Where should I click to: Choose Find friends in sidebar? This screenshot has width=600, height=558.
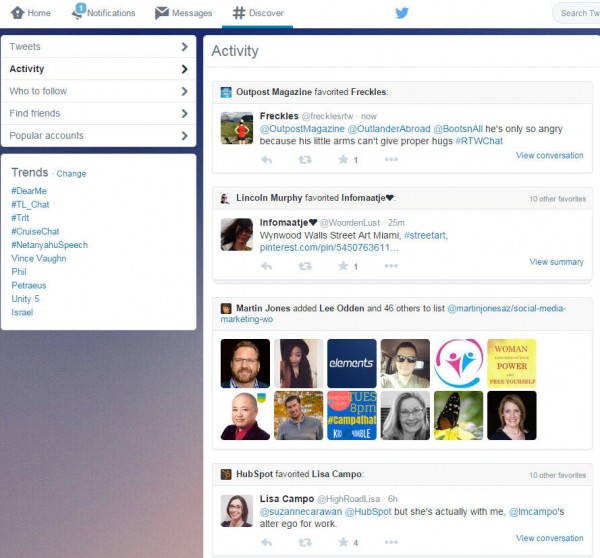[99, 113]
